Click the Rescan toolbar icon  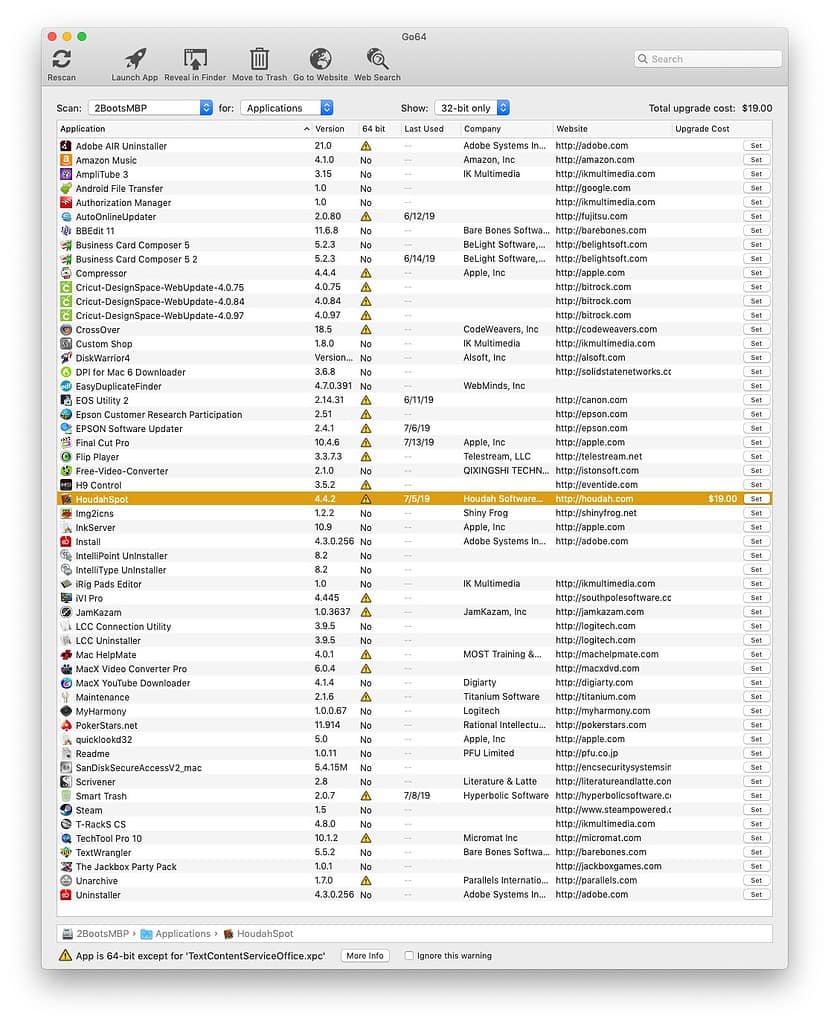61,59
